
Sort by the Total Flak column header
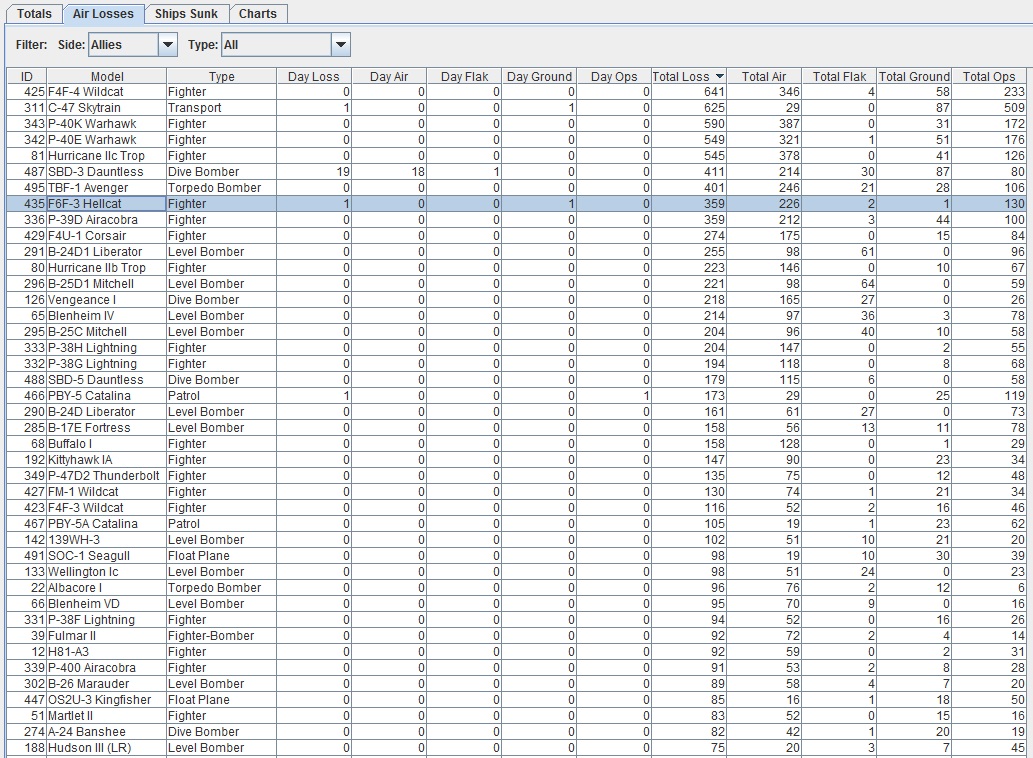pos(839,76)
